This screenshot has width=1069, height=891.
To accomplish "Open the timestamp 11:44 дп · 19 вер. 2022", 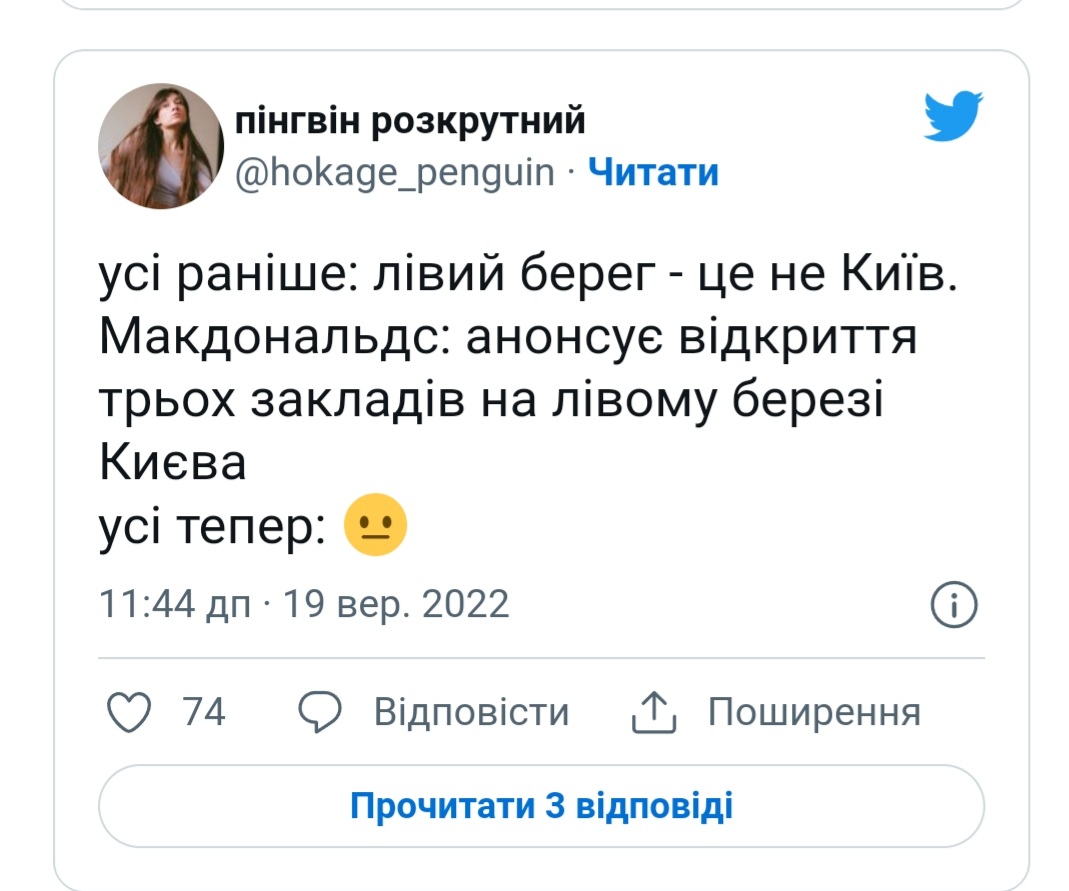I will click(x=304, y=604).
